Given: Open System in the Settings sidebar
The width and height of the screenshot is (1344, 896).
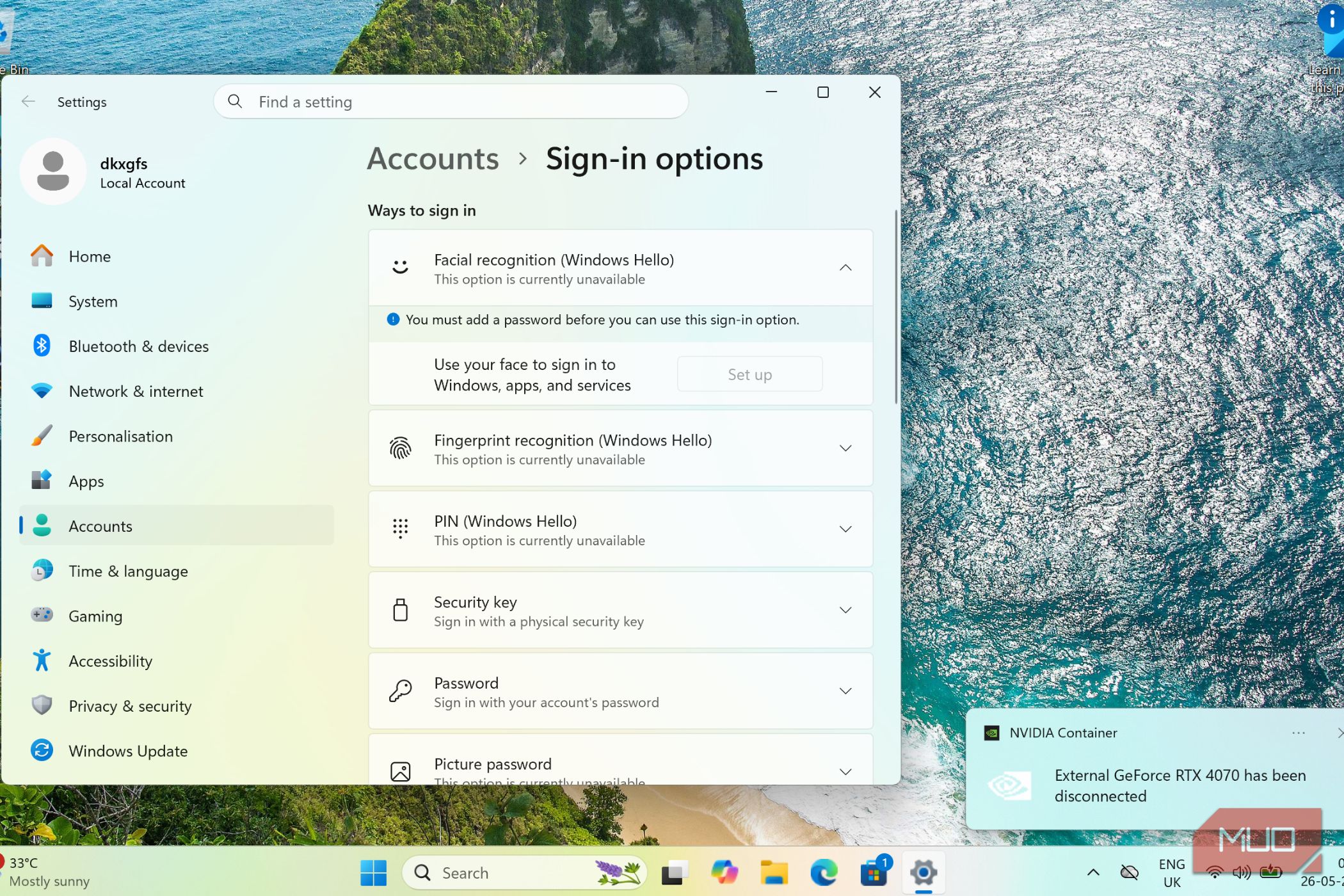Looking at the screenshot, I should [x=177, y=301].
